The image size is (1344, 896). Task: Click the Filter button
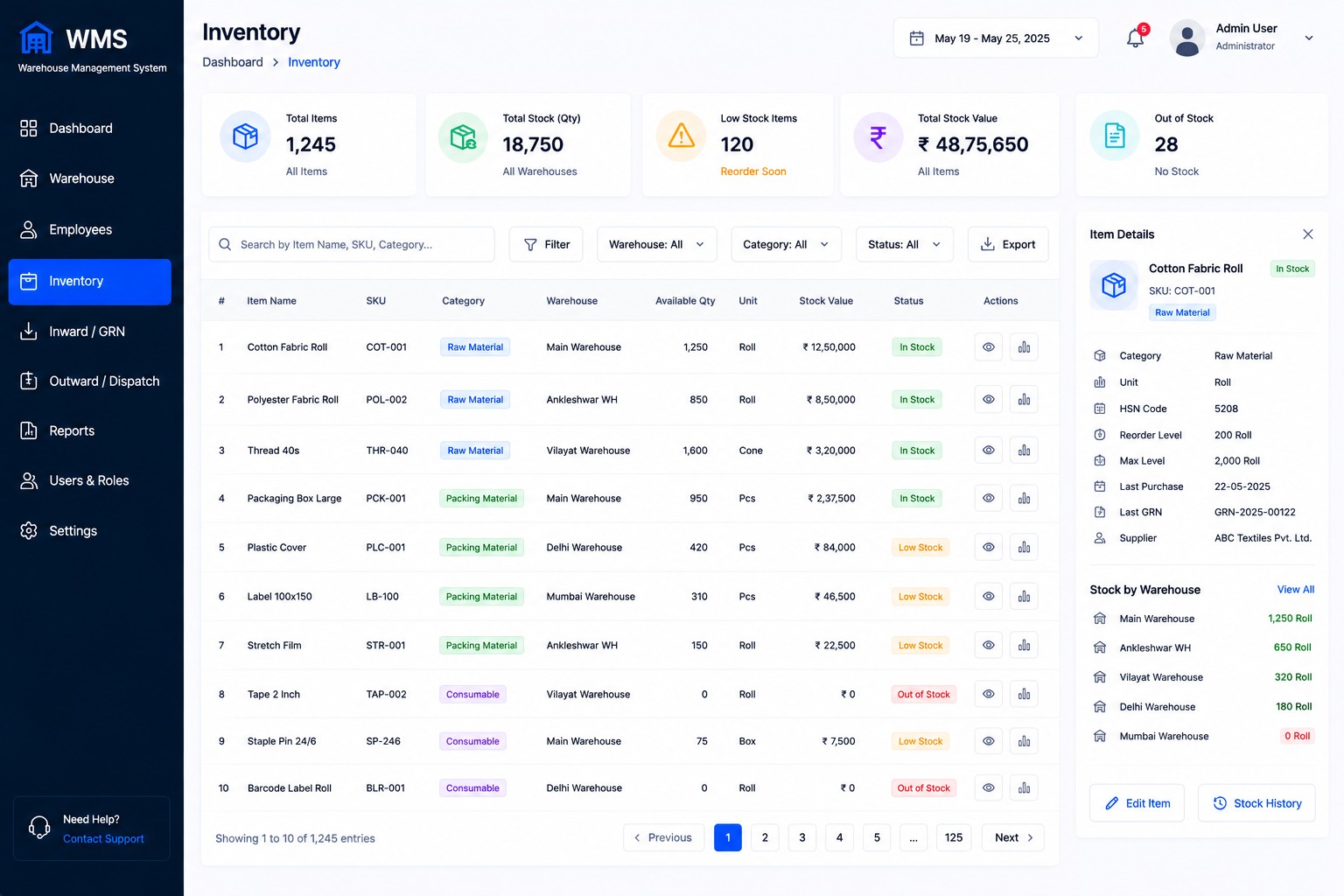pyautogui.click(x=546, y=245)
